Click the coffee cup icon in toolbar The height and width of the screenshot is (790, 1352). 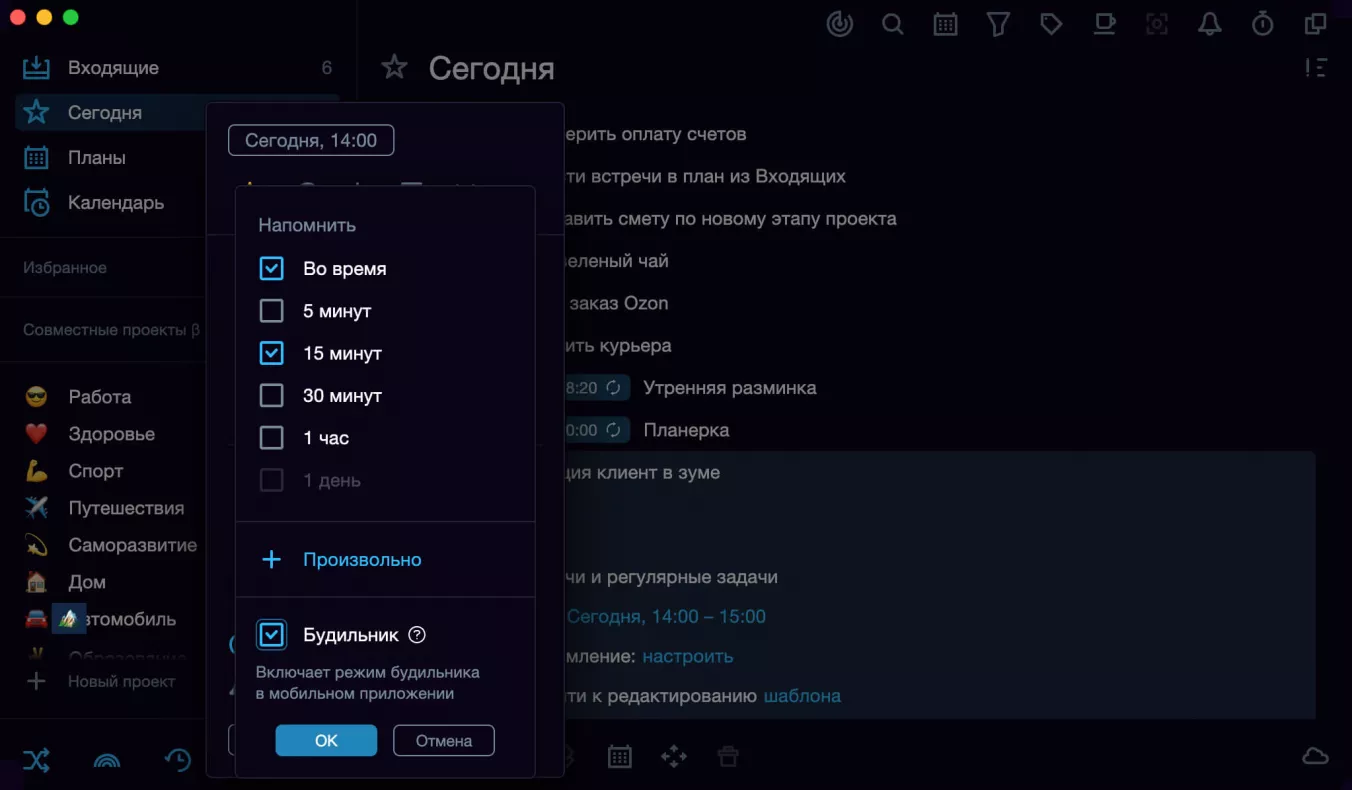pyautogui.click(x=1104, y=24)
